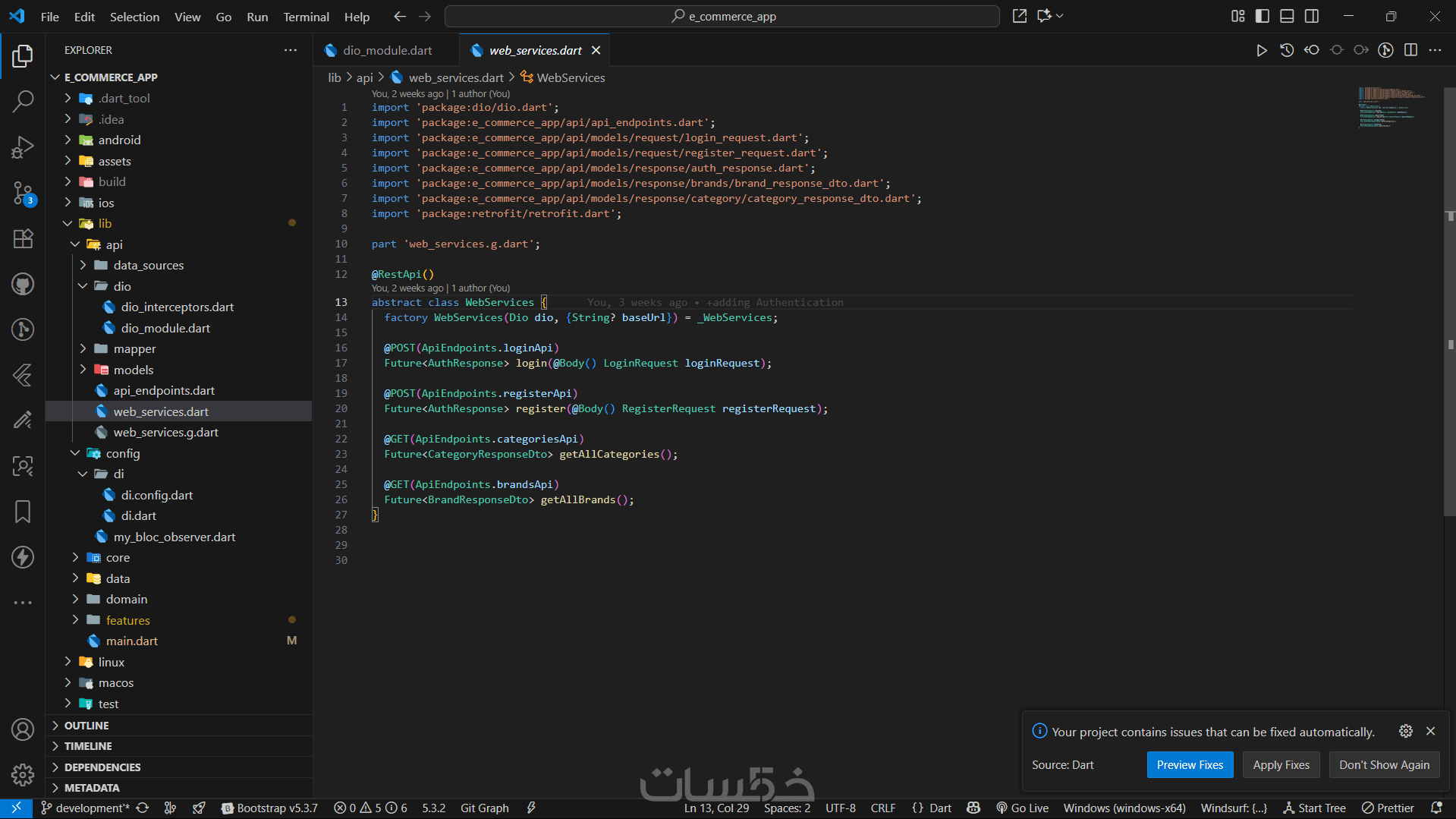
Task: Open the Accounts menu icon
Action: pos(23,729)
